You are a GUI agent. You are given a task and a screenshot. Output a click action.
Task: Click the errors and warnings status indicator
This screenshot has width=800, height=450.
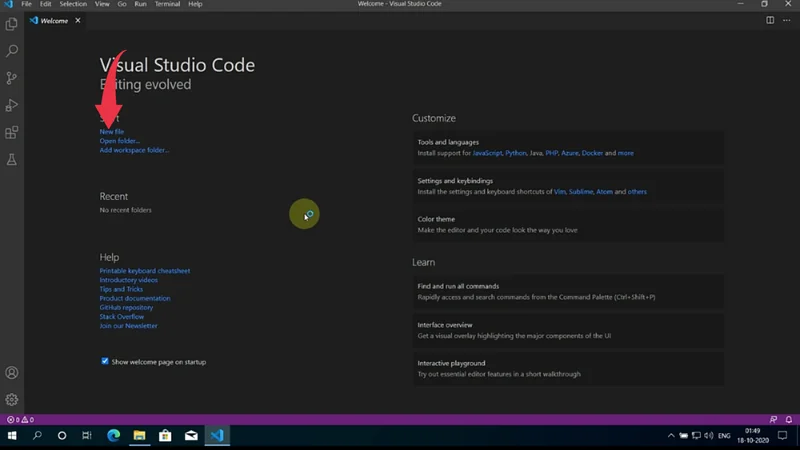(20, 420)
